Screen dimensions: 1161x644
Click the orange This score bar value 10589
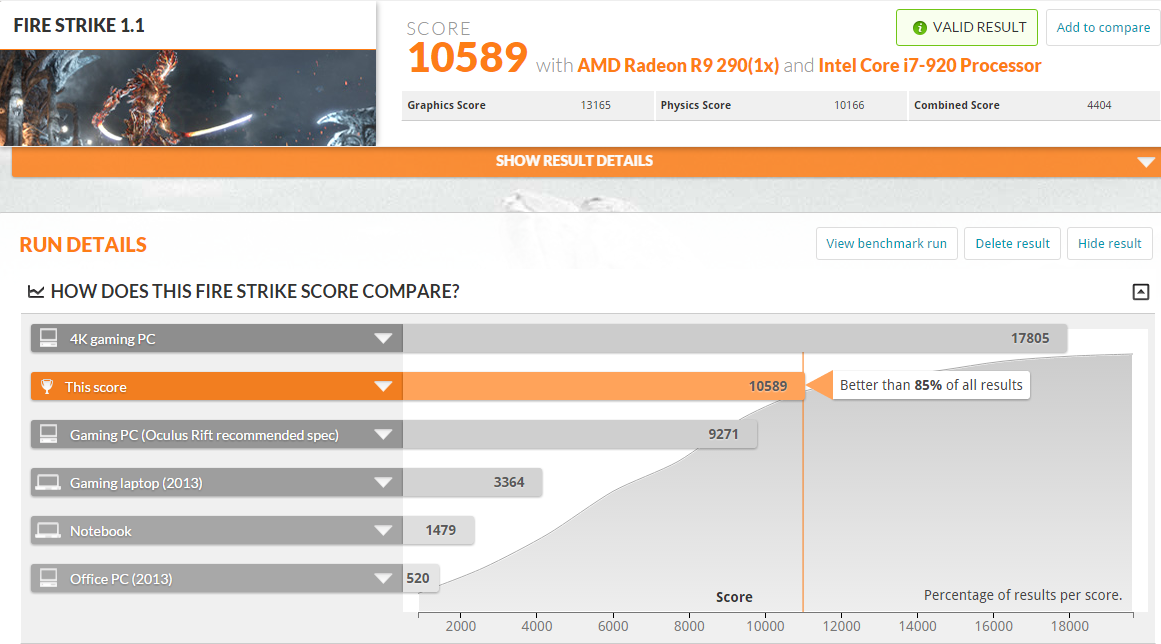click(x=768, y=386)
